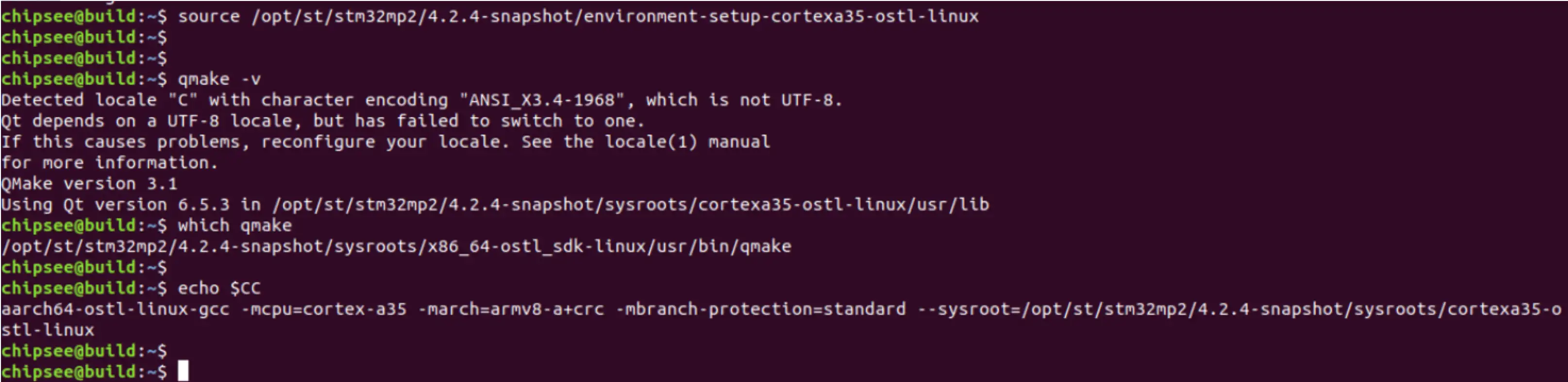Click the "ANSI_X3.4-1968" encoding text

pyautogui.click(x=542, y=100)
